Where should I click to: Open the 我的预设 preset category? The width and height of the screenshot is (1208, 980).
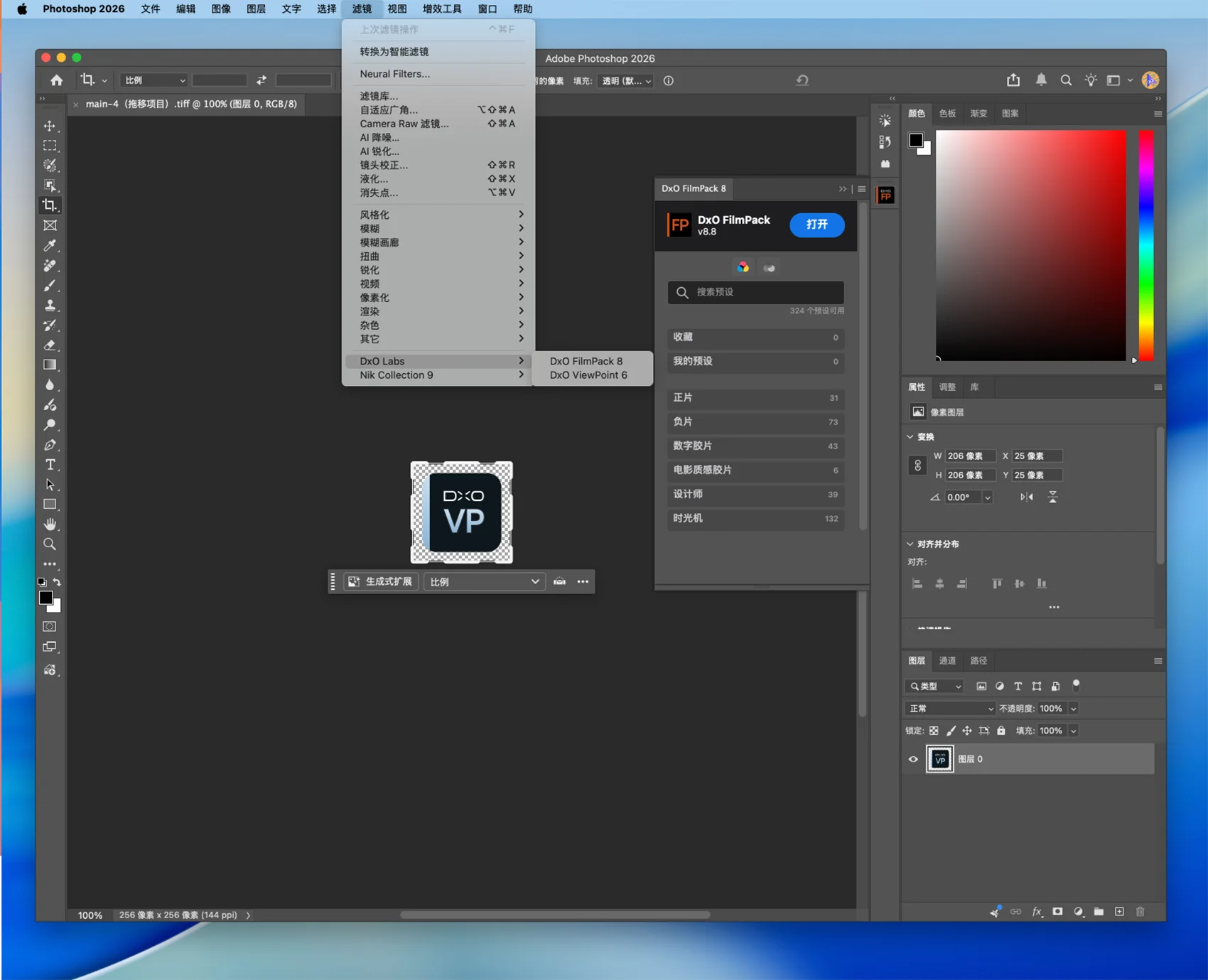pyautogui.click(x=756, y=361)
